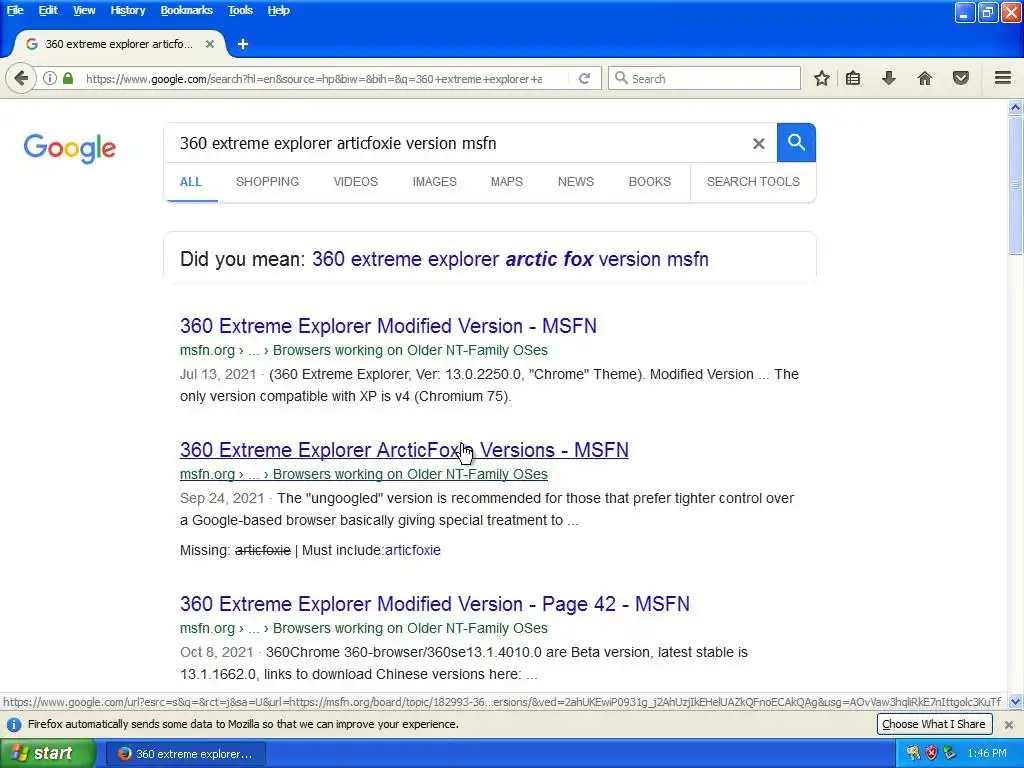Click the Google logo
Screen dimensions: 1024x768
coord(70,148)
